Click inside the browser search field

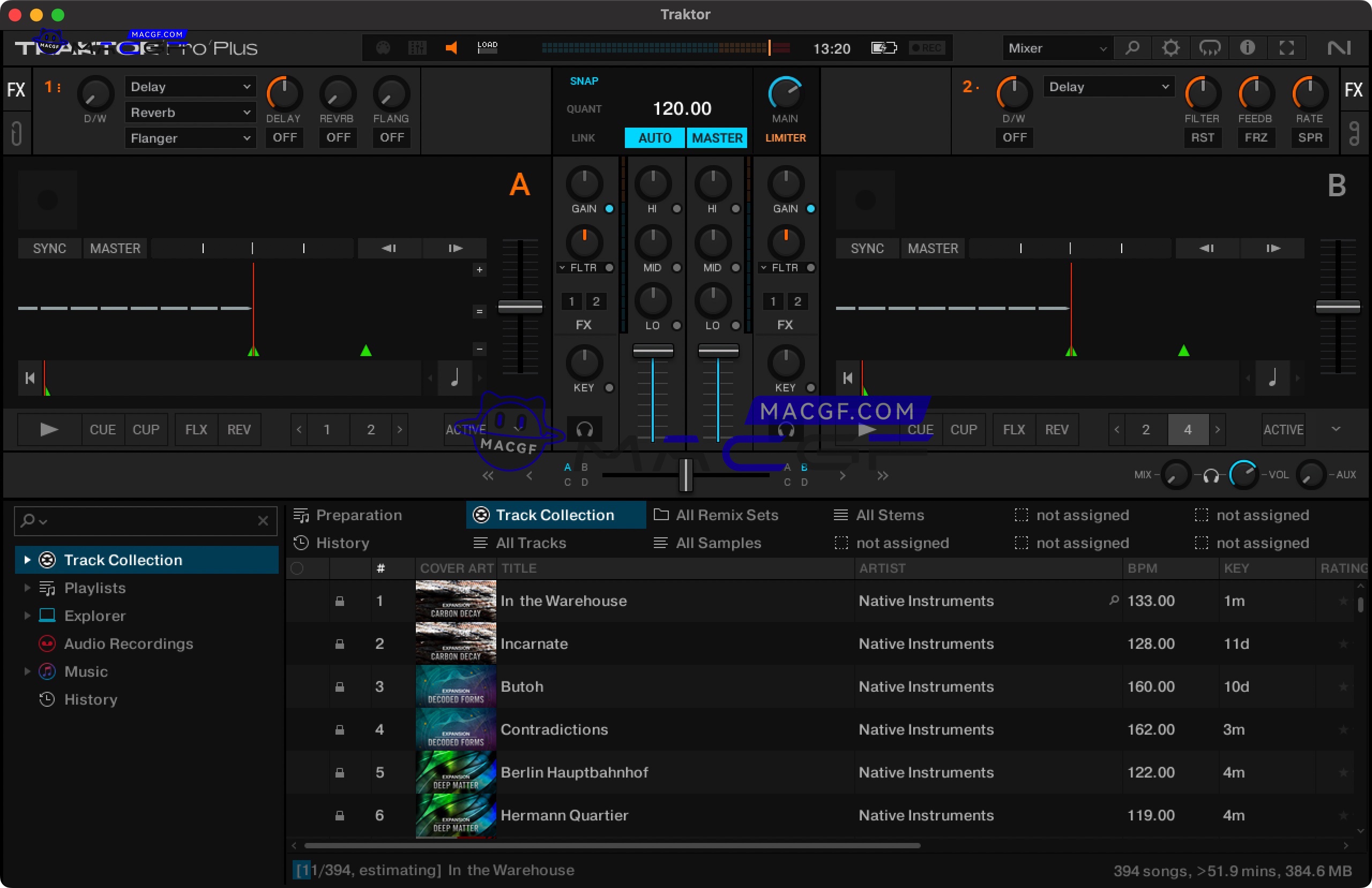pyautogui.click(x=144, y=521)
